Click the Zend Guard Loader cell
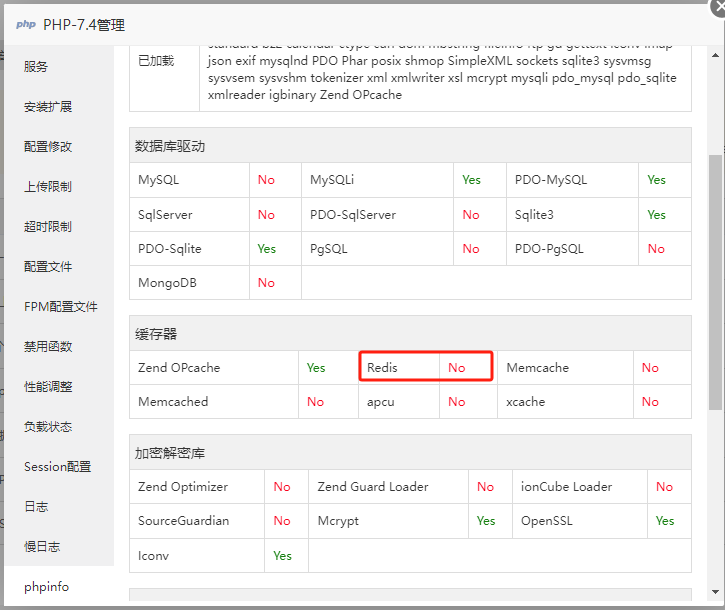The height and width of the screenshot is (610, 725). tap(388, 487)
